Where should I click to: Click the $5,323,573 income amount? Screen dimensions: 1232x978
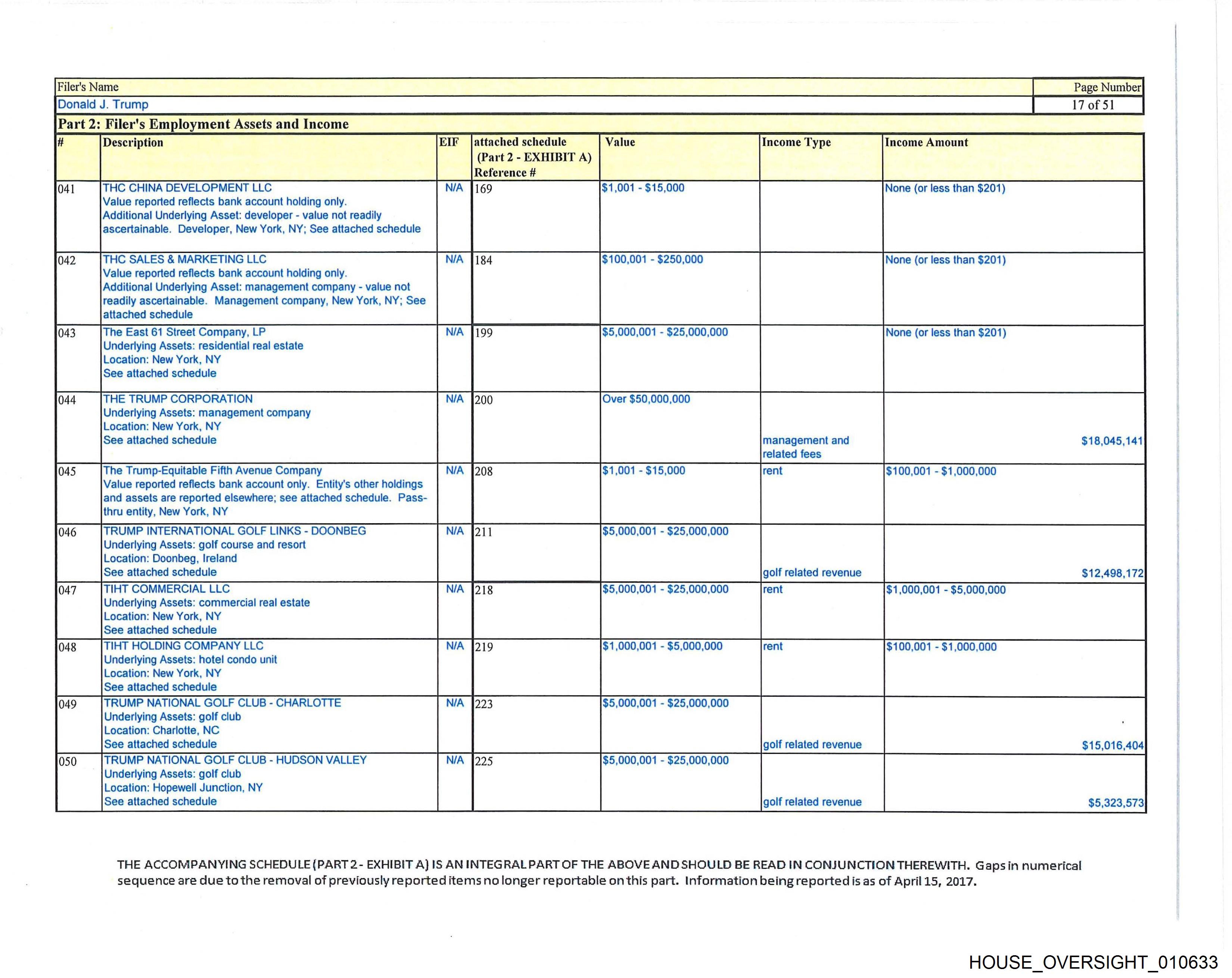pyautogui.click(x=1116, y=803)
